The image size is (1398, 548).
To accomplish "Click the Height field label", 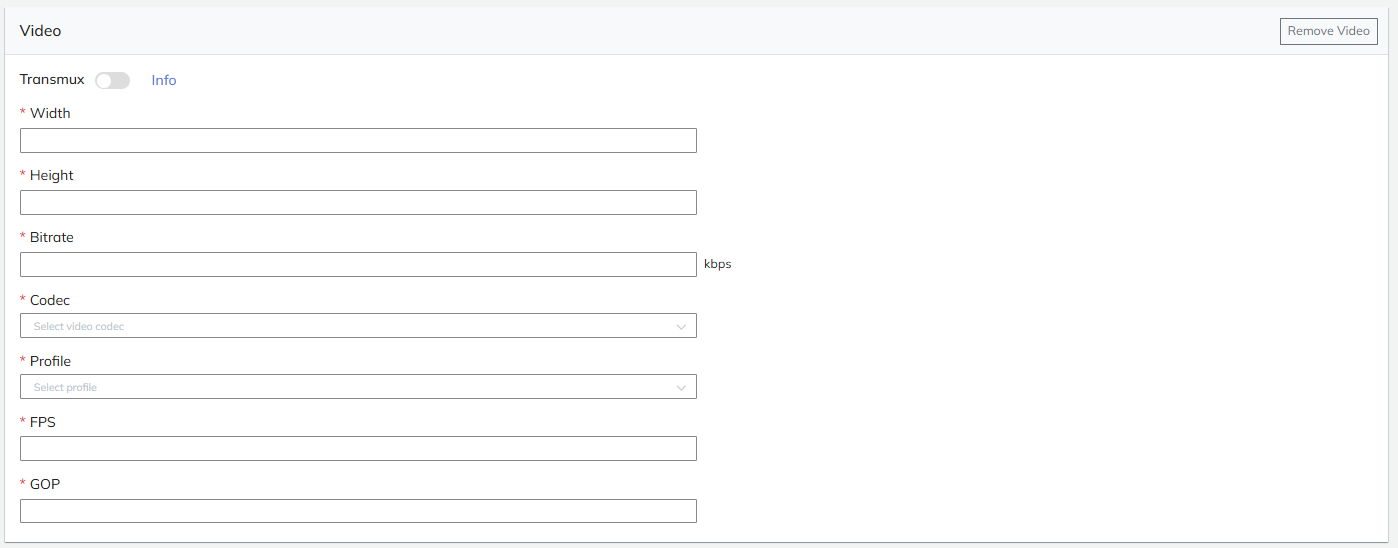I will click(x=52, y=175).
